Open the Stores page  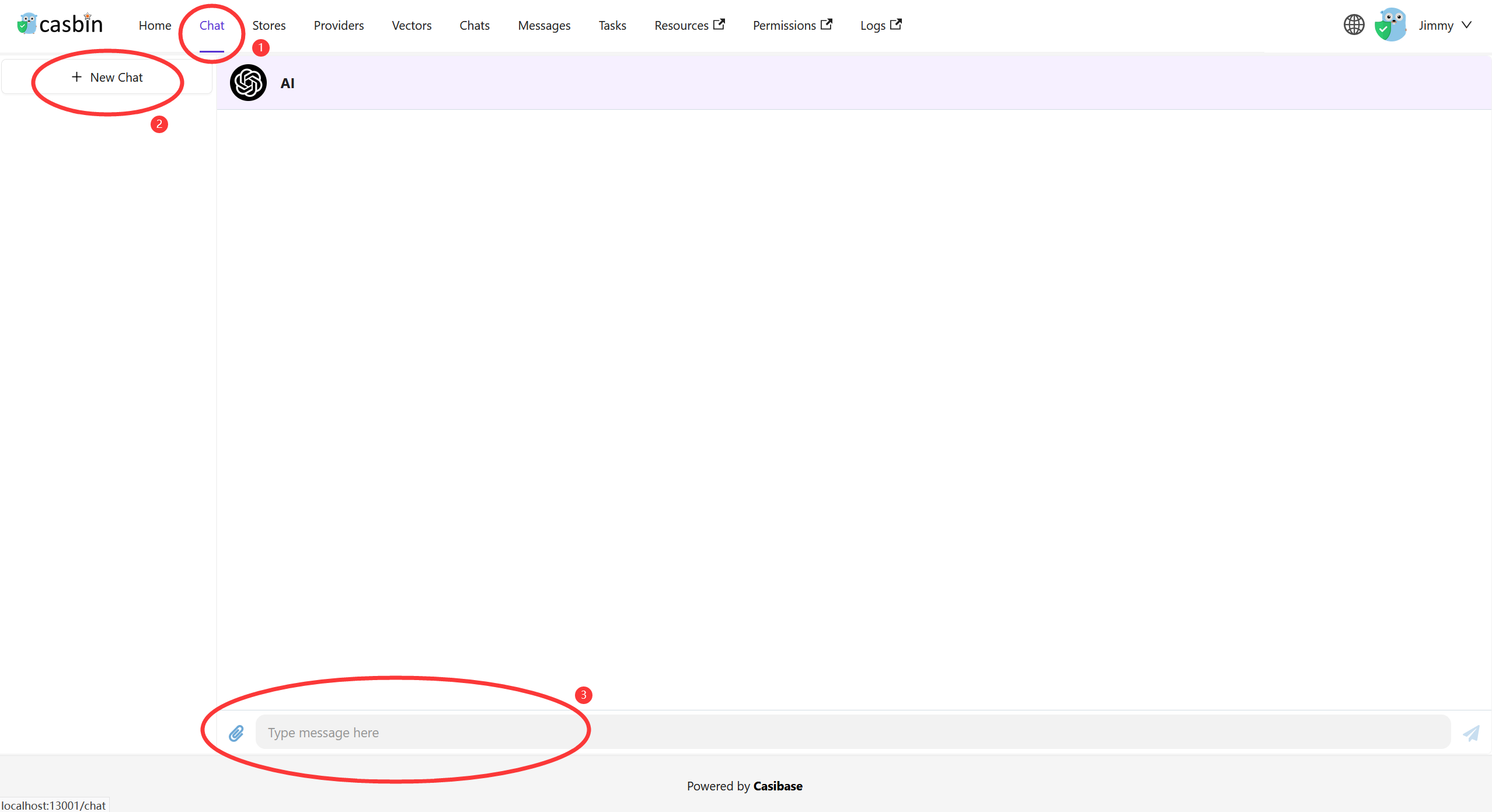(x=269, y=25)
